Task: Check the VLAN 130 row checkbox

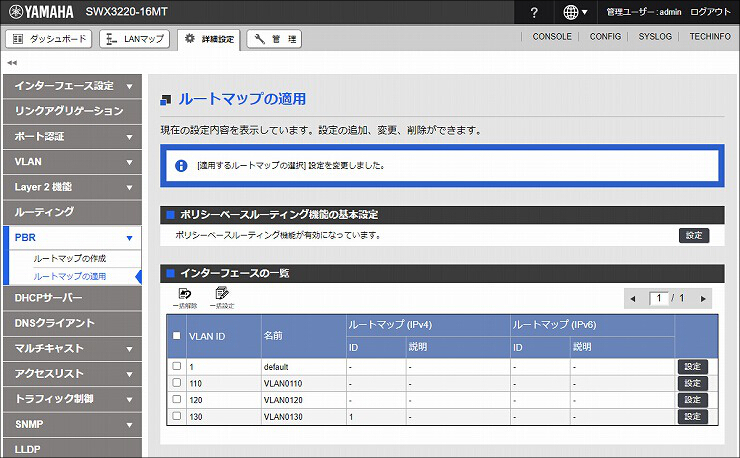Action: click(x=177, y=416)
